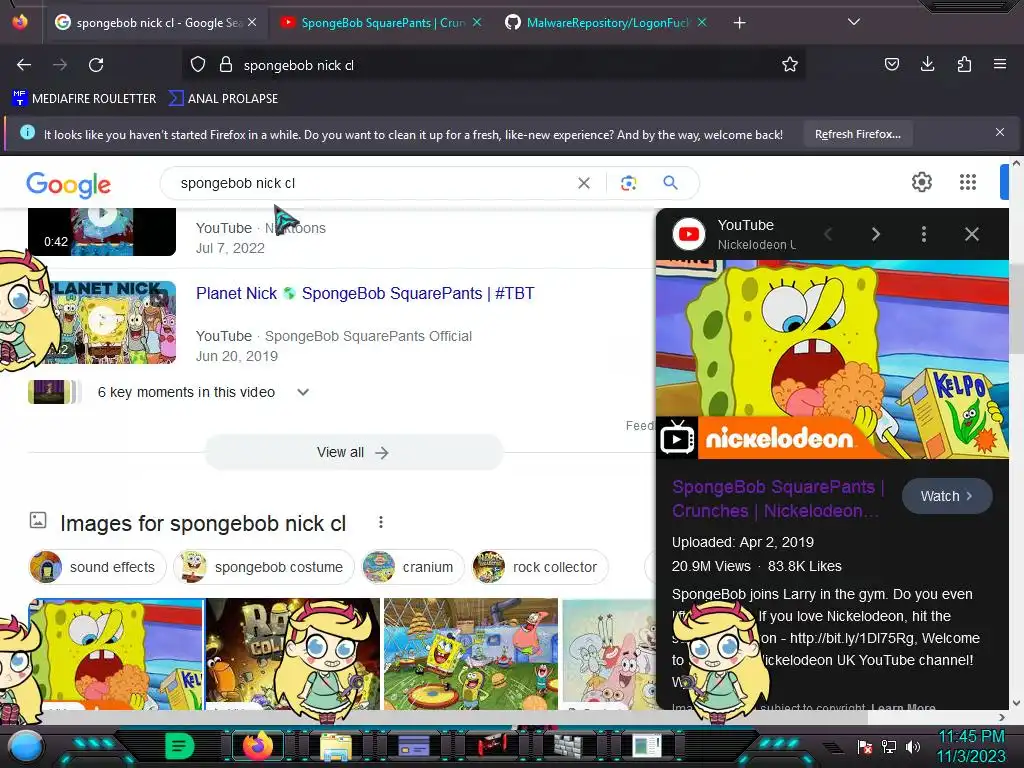
Task: List all tabs dropdown arrow
Action: (x=854, y=22)
